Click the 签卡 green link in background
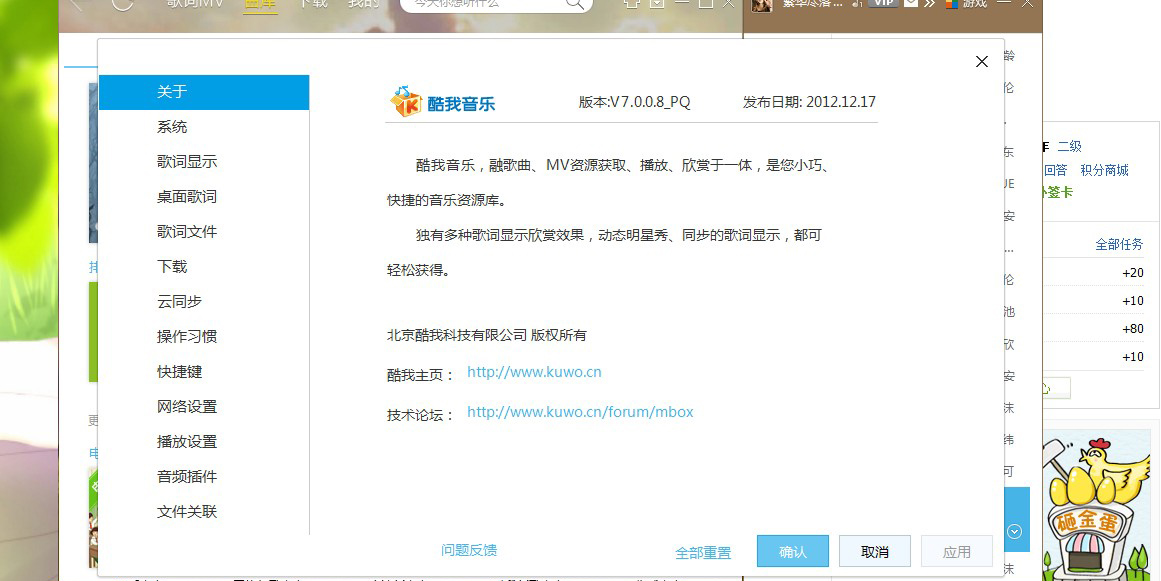The height and width of the screenshot is (581, 1161). click(1058, 192)
